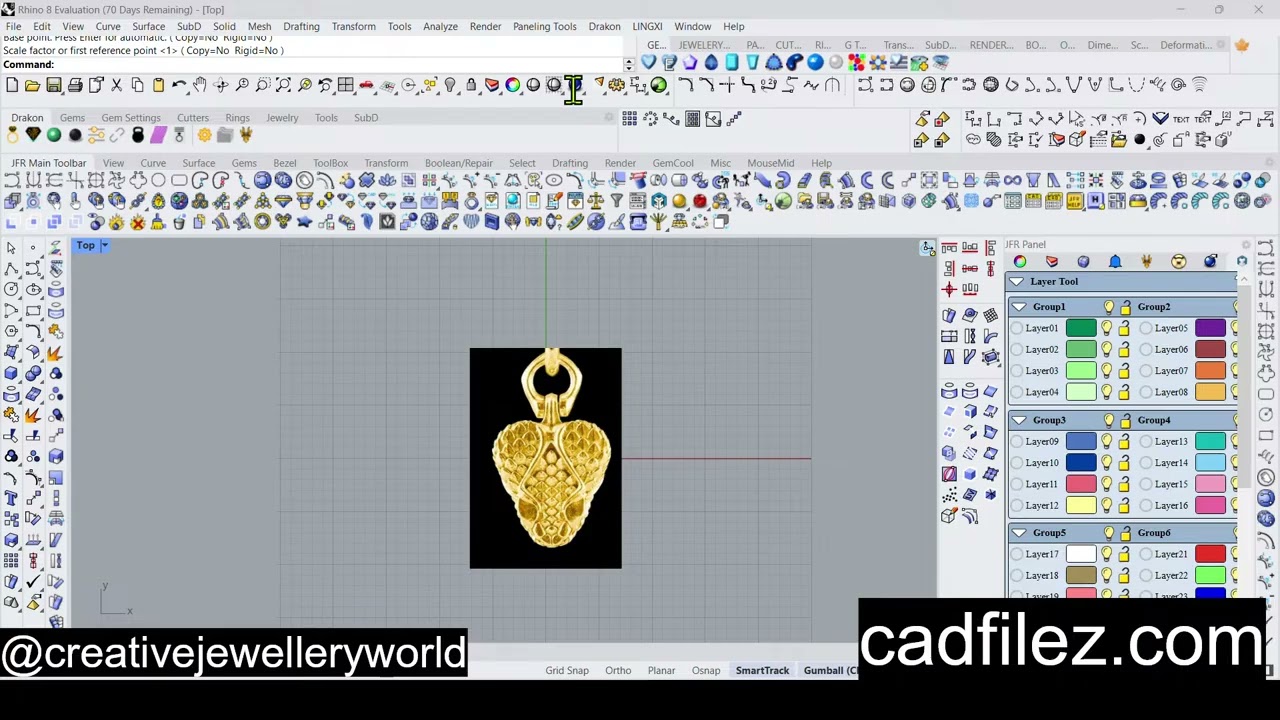Toggle the Layer03 lock icon
1280x720 pixels.
(1123, 371)
